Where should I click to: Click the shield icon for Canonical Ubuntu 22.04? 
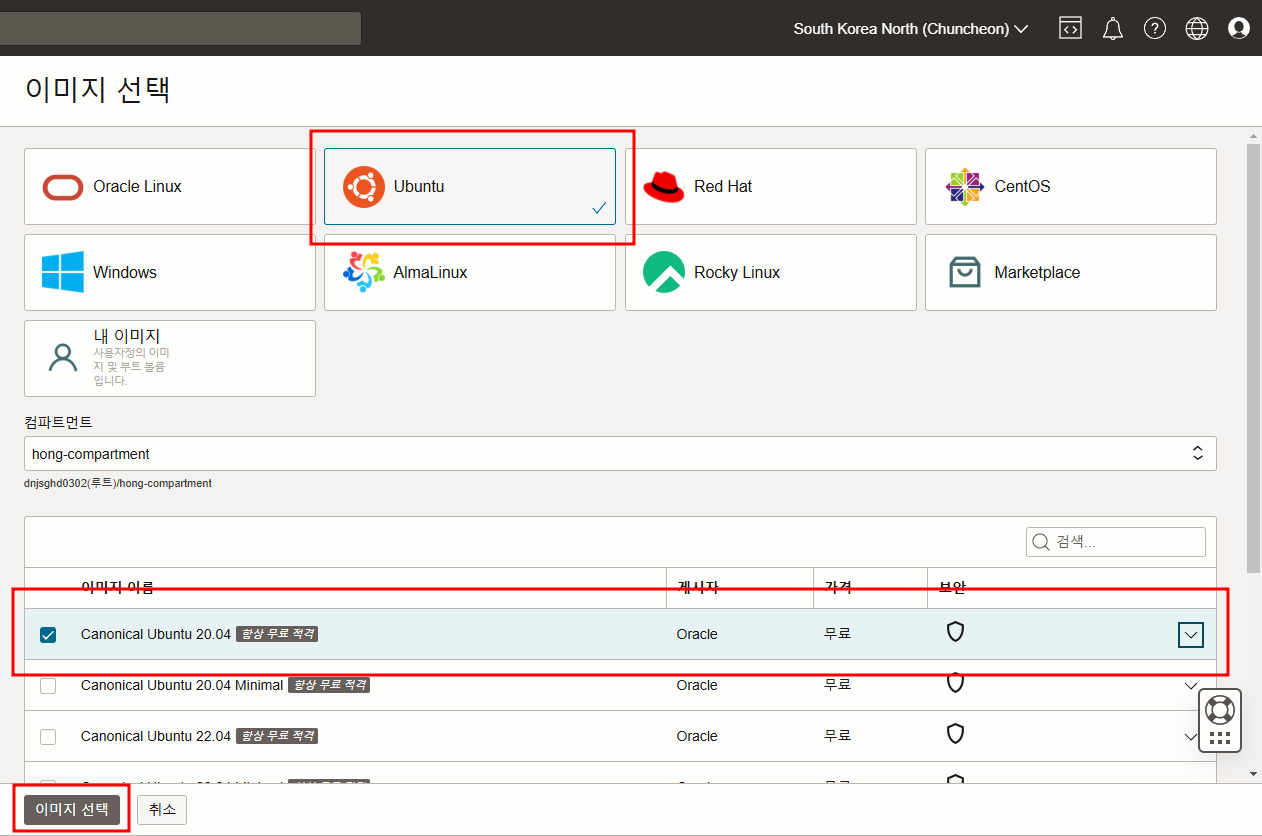[955, 734]
